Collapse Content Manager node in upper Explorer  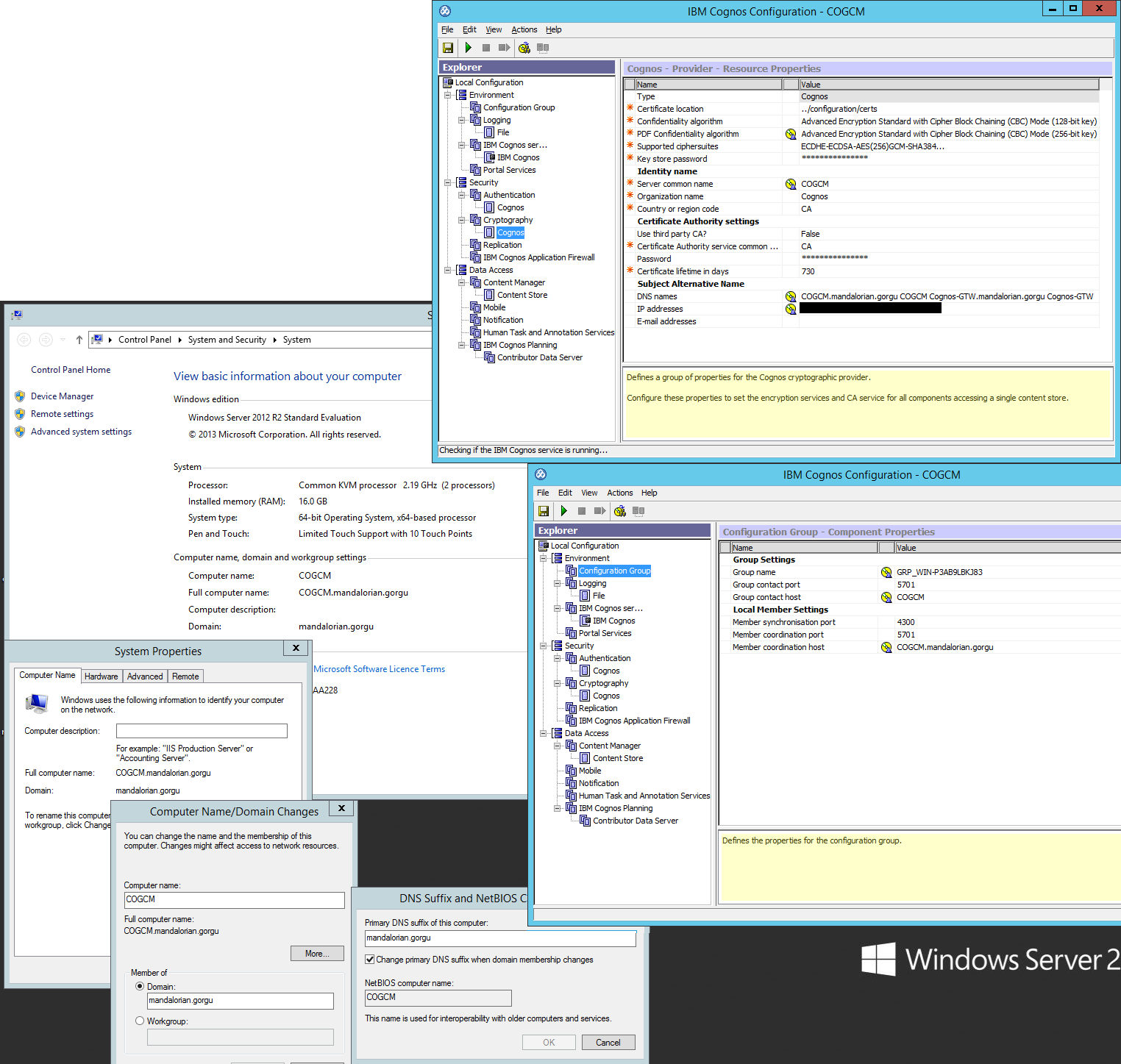pyautogui.click(x=461, y=282)
